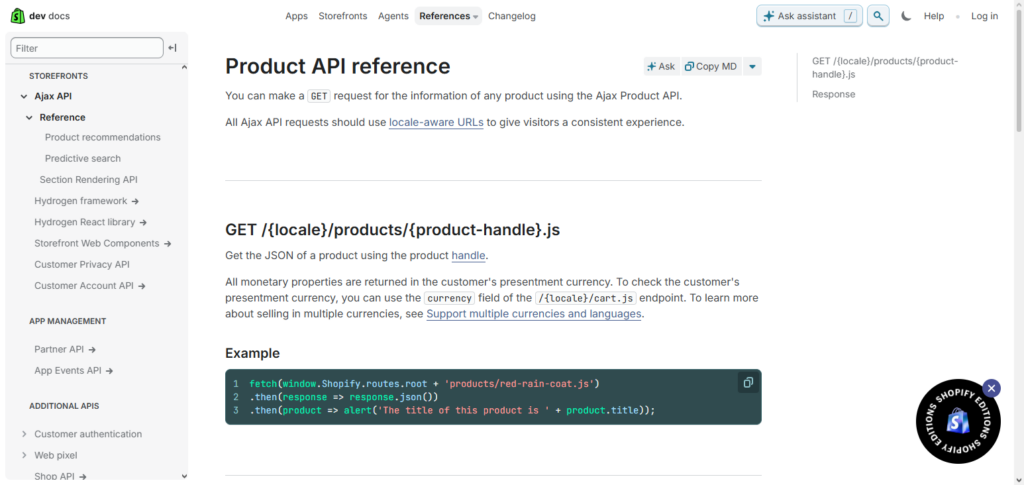
Task: Copy the example code snippet
Action: point(748,383)
